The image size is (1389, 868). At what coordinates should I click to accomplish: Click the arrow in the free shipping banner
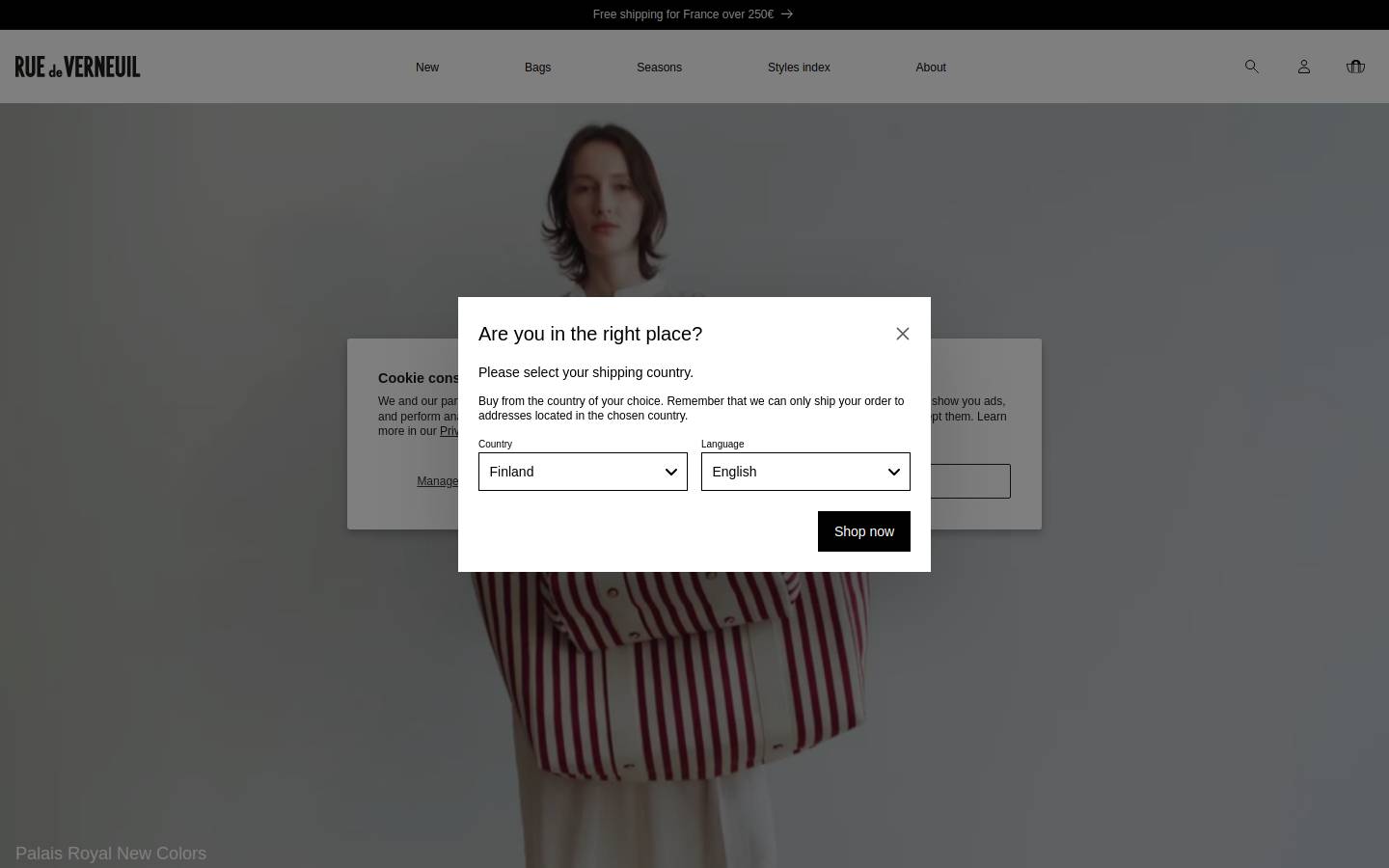(x=787, y=14)
